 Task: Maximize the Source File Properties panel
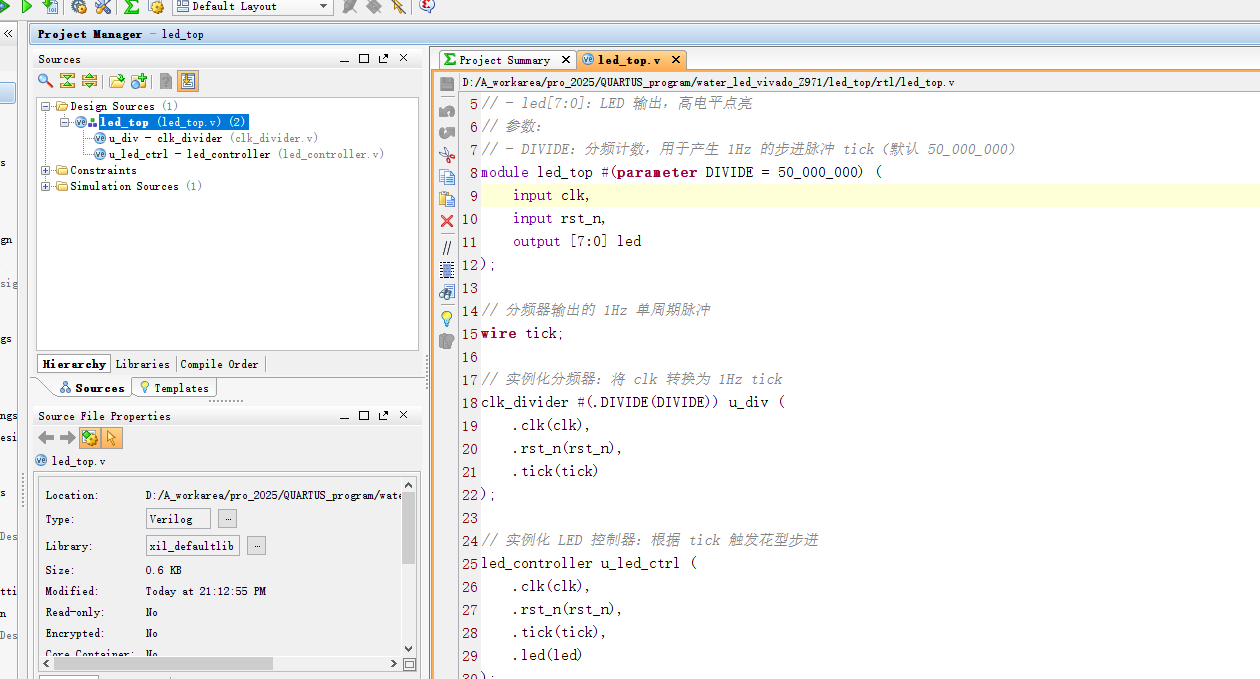[364, 415]
